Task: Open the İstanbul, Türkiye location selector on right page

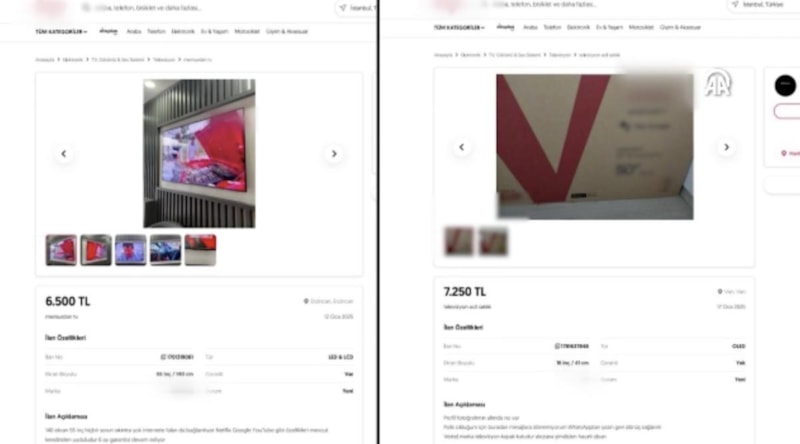Action: click(763, 4)
